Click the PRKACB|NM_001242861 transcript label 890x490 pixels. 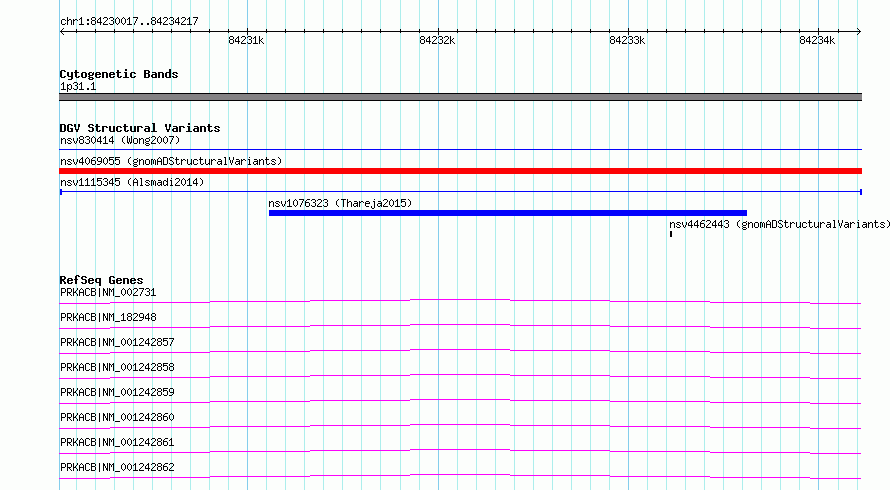coord(117,442)
